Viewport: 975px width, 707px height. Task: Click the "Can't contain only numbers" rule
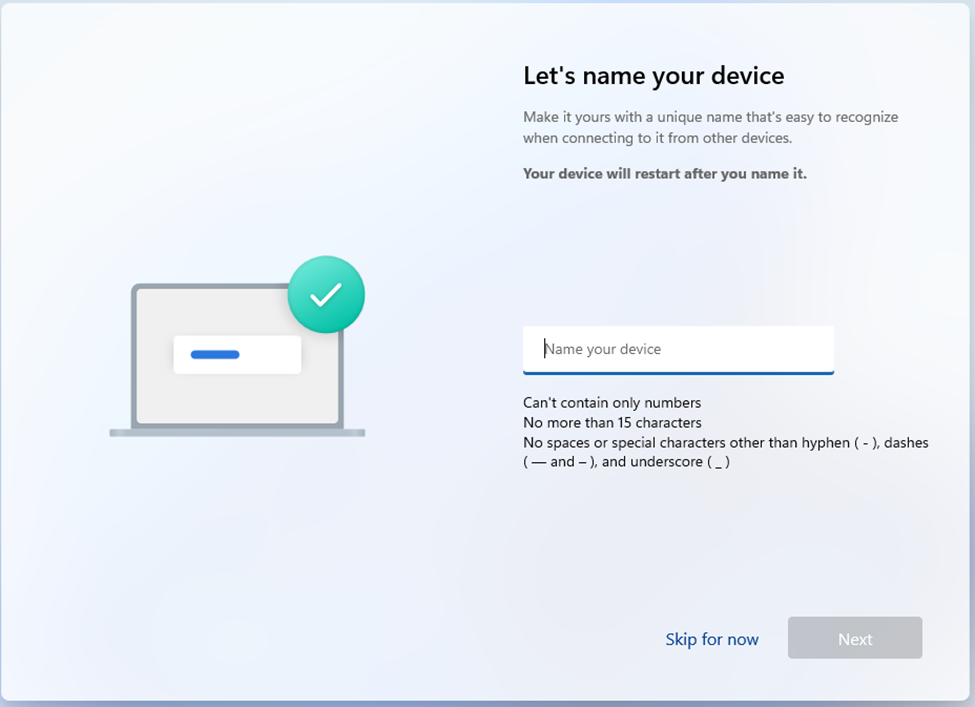click(x=612, y=403)
